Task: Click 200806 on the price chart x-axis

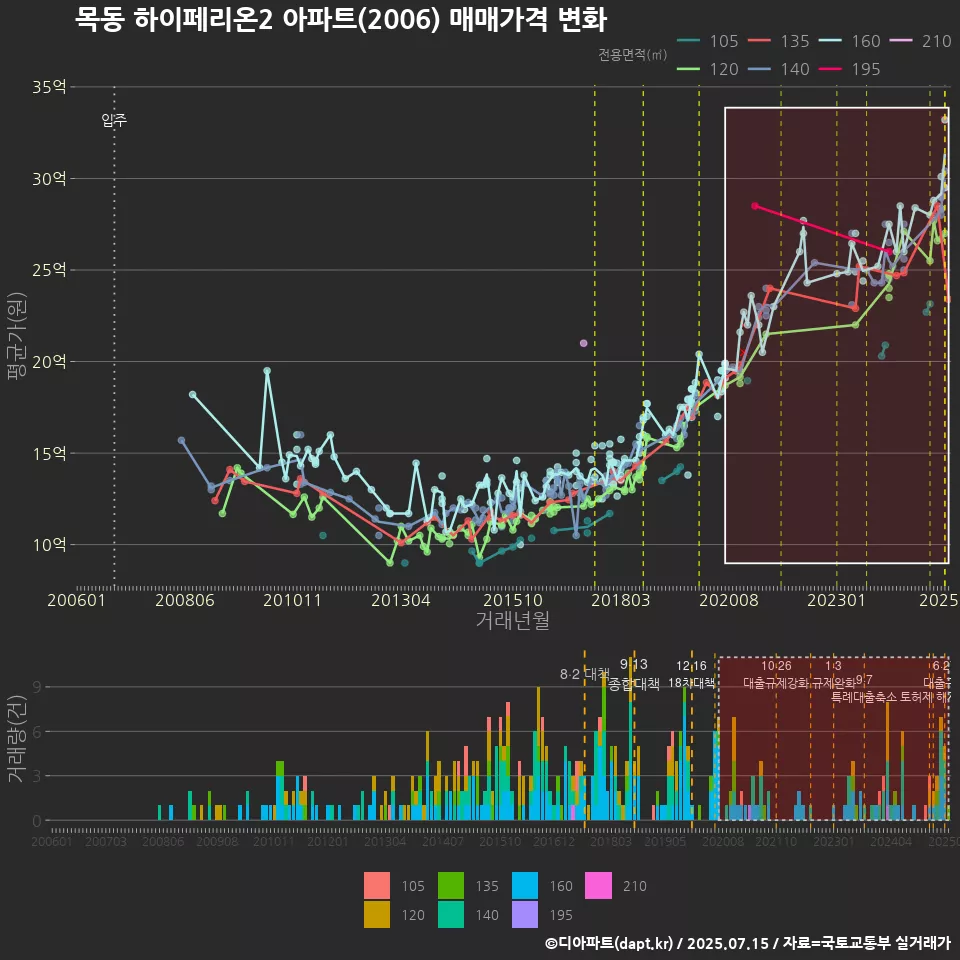Action: pyautogui.click(x=185, y=600)
